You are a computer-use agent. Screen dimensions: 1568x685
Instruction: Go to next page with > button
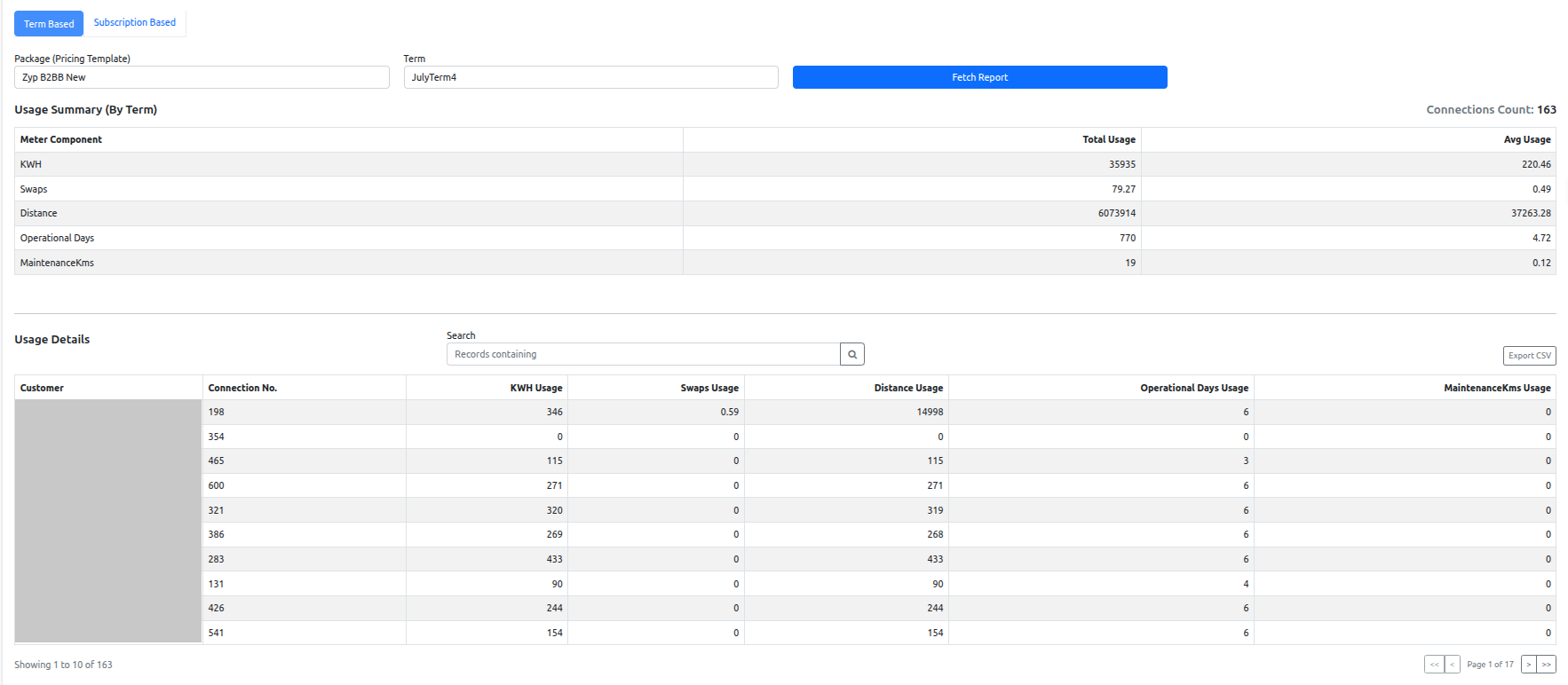pyautogui.click(x=1529, y=664)
